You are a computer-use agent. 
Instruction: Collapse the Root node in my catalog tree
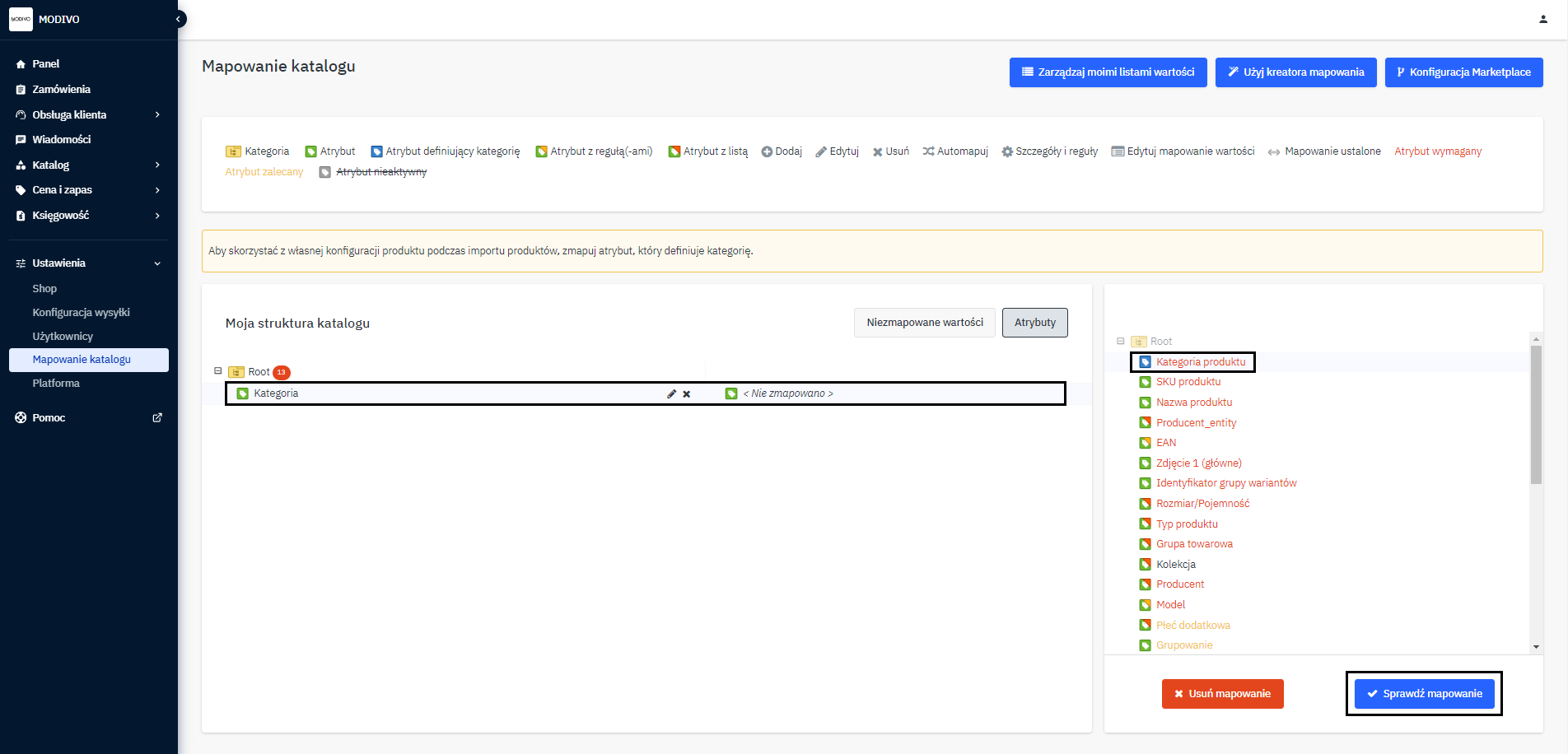click(218, 371)
